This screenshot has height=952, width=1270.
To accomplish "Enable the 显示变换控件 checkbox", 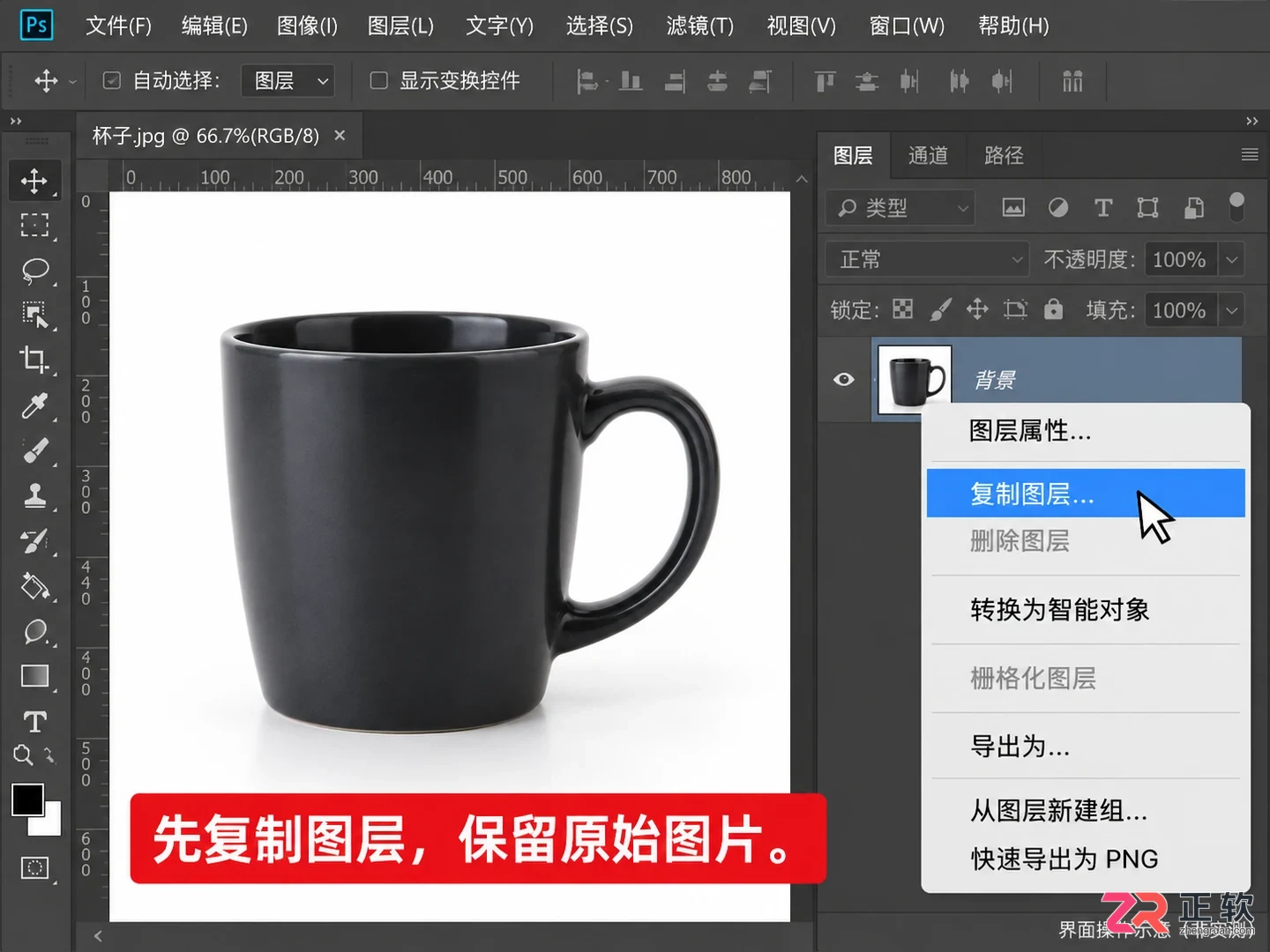I will pyautogui.click(x=379, y=81).
